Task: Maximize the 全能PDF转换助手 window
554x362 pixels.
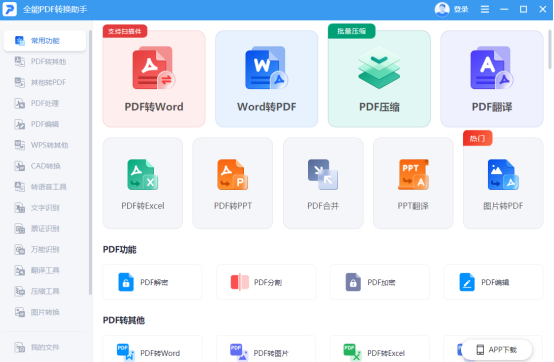Action: click(523, 9)
